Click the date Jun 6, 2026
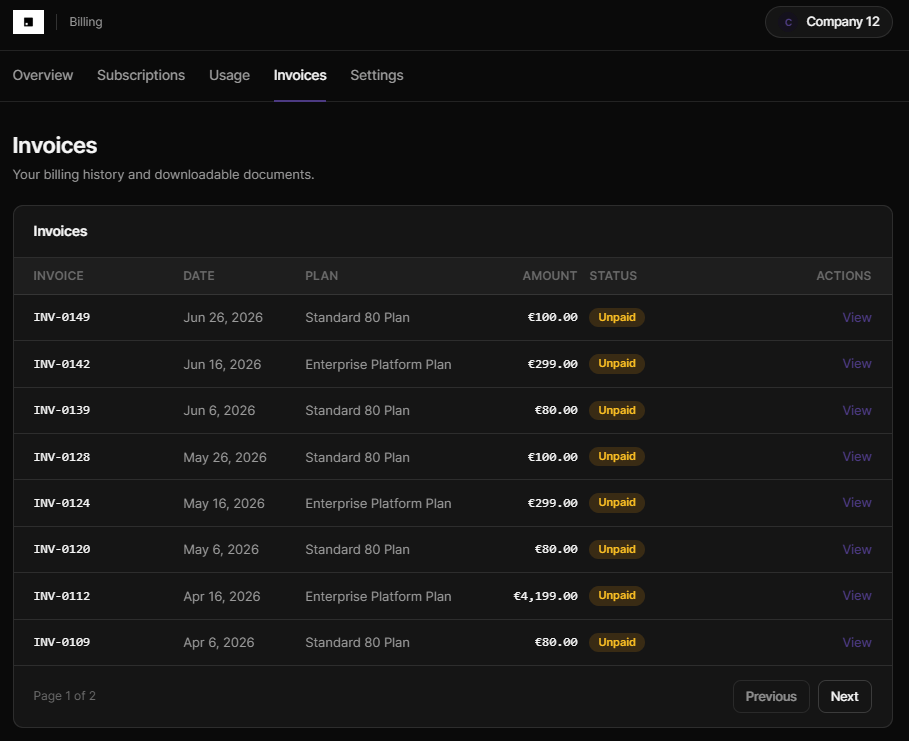Image resolution: width=909 pixels, height=741 pixels. coord(219,411)
